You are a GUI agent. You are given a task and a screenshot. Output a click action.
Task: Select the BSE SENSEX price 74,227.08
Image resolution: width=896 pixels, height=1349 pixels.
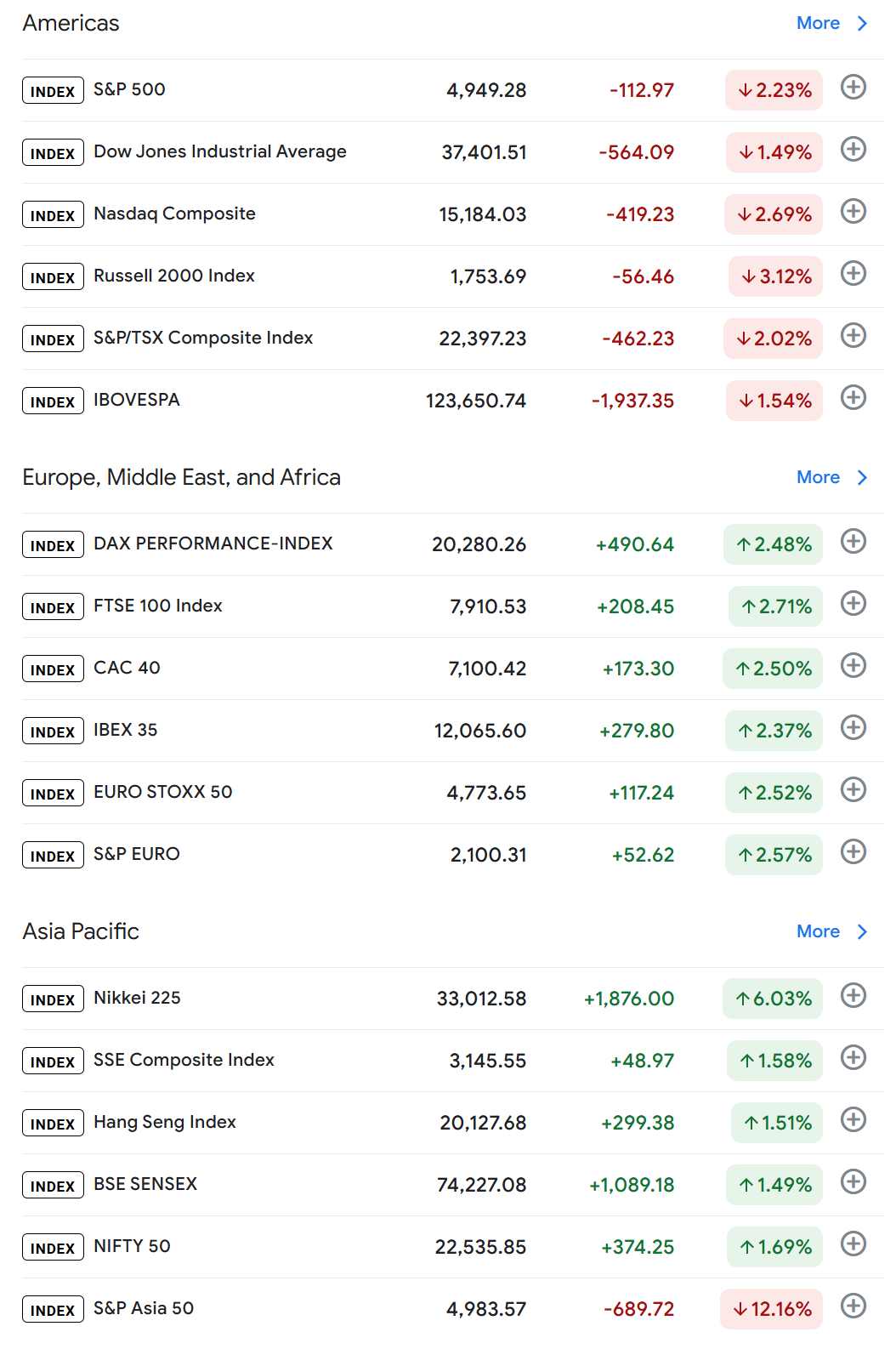point(482,1185)
